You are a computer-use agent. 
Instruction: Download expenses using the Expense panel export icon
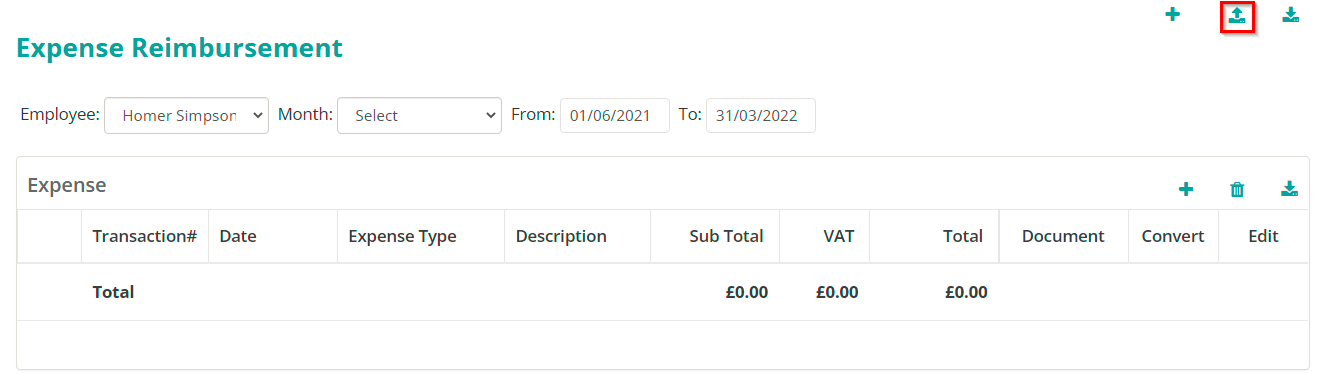click(1290, 189)
